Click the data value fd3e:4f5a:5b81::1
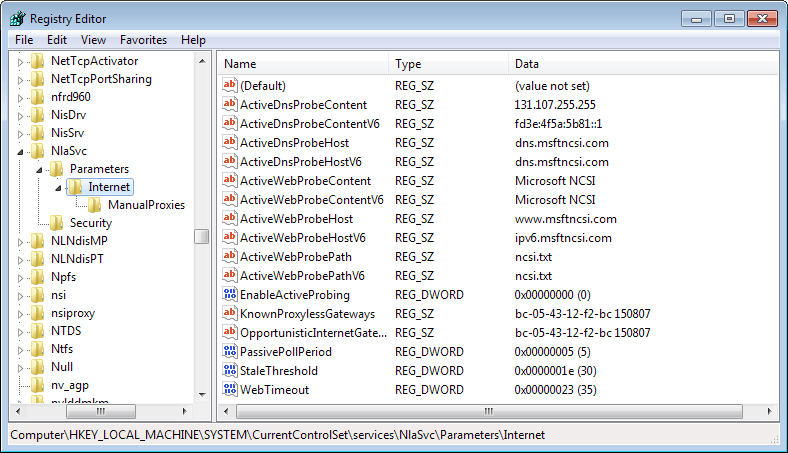The image size is (788, 453). [x=558, y=124]
